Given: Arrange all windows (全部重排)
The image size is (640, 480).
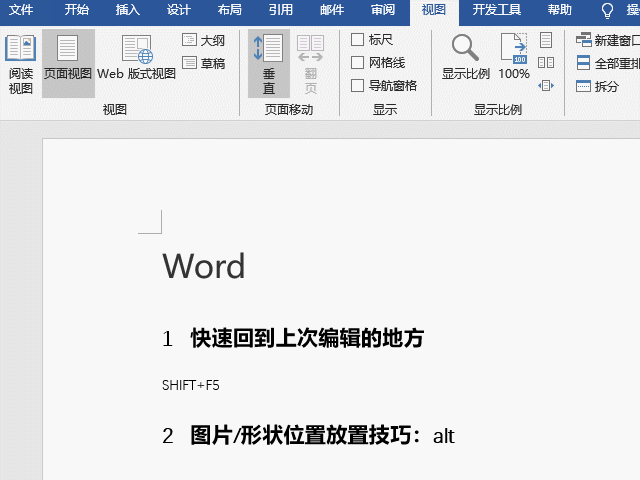Looking at the screenshot, I should pos(607,63).
